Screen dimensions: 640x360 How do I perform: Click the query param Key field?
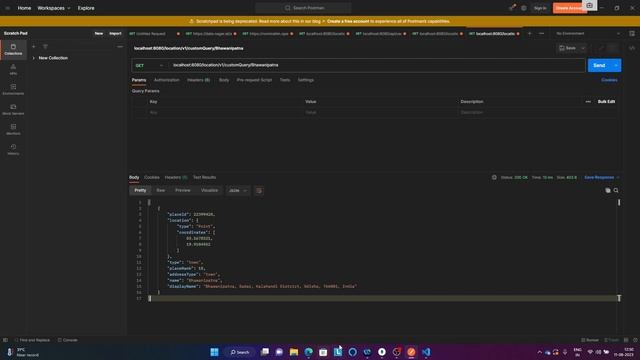pyautogui.click(x=225, y=112)
